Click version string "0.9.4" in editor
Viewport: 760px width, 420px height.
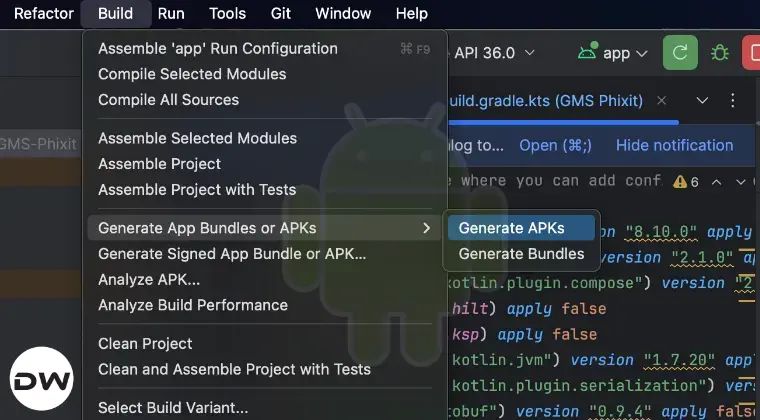coord(619,411)
